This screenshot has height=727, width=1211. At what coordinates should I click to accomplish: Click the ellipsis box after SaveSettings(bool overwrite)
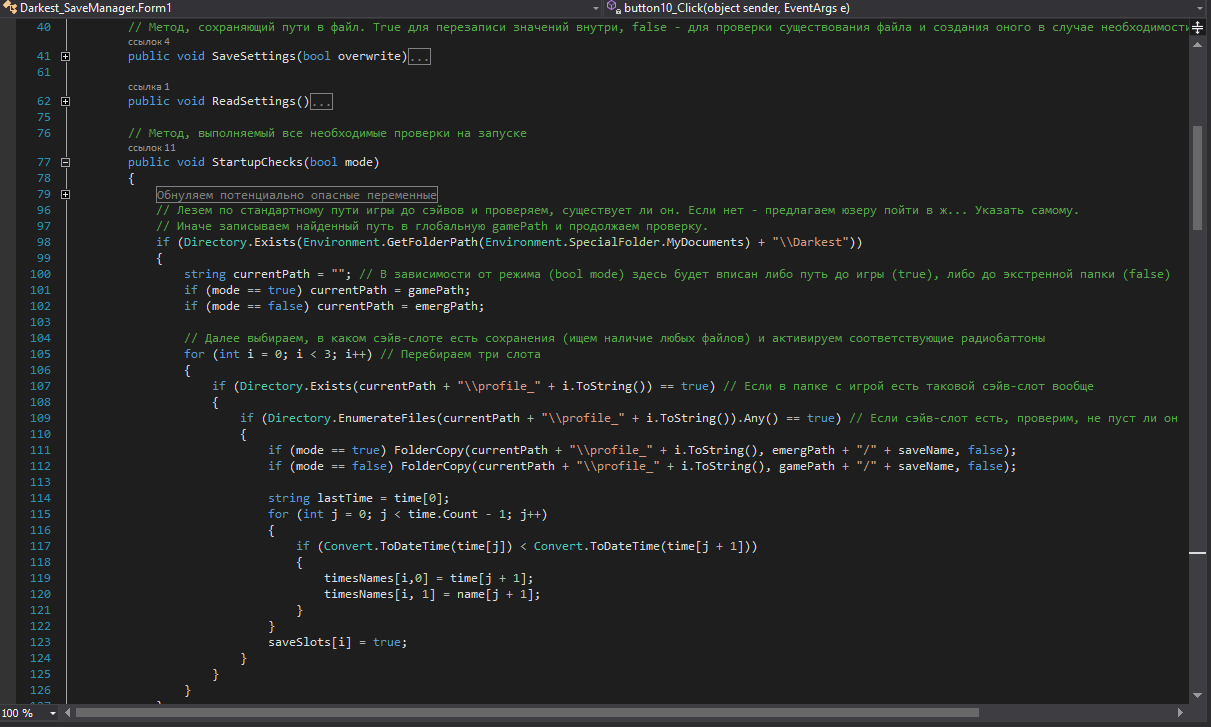420,57
